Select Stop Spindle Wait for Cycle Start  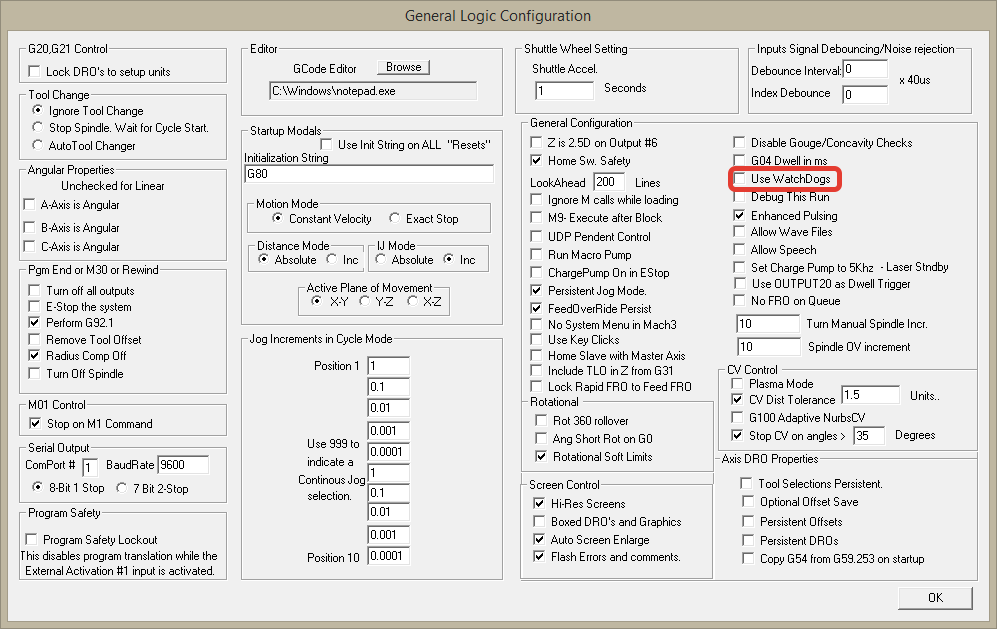point(38,127)
